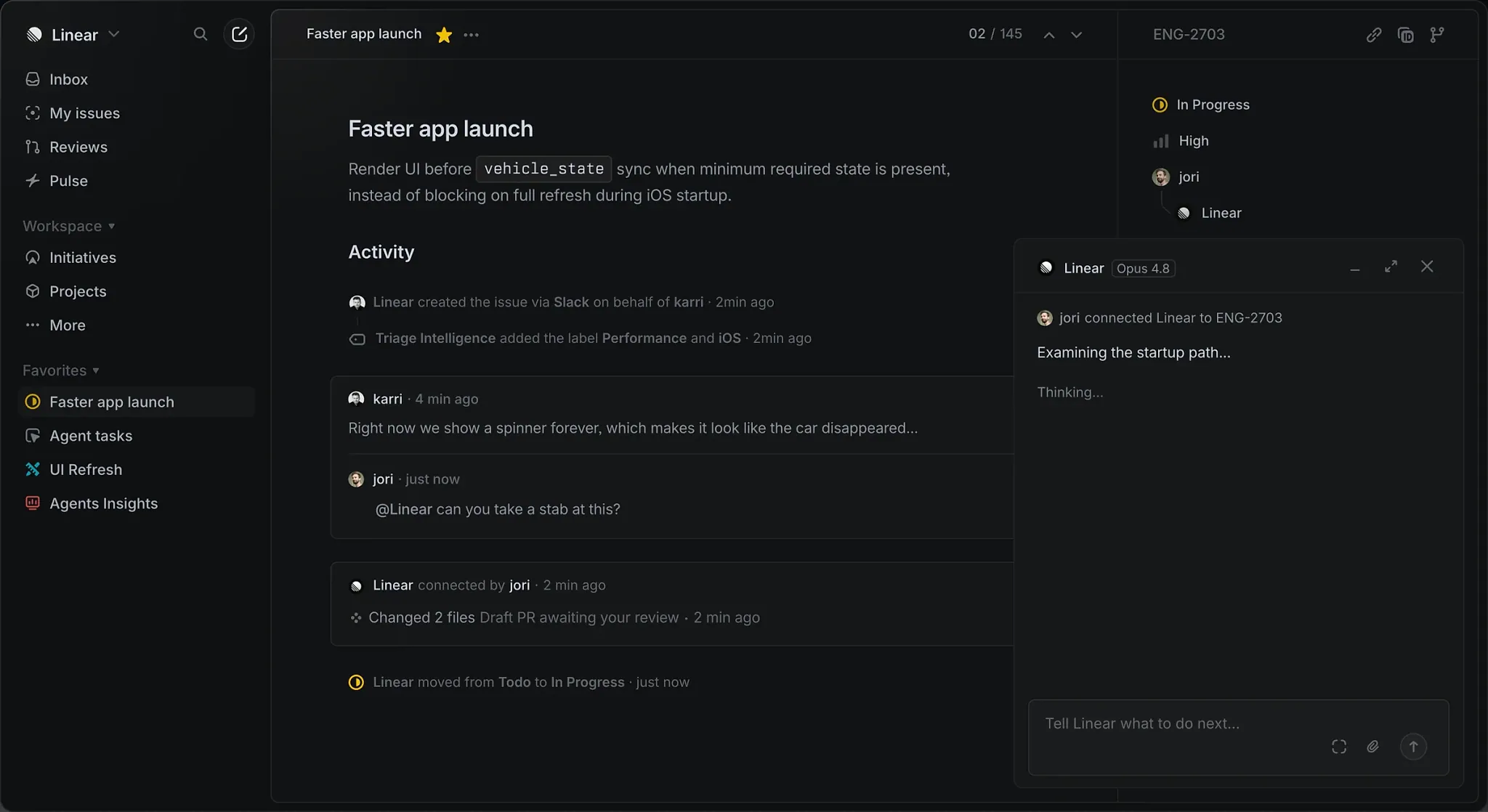Toggle the favorite star for Faster app launch
The height and width of the screenshot is (812, 1488).
[x=444, y=35]
